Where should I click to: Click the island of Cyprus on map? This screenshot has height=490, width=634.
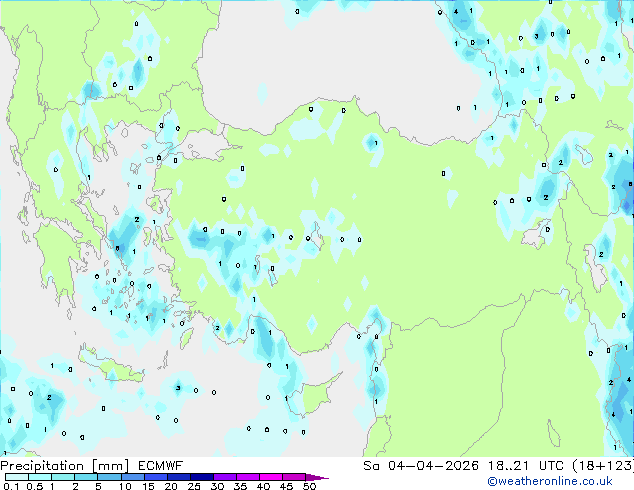click(x=315, y=395)
